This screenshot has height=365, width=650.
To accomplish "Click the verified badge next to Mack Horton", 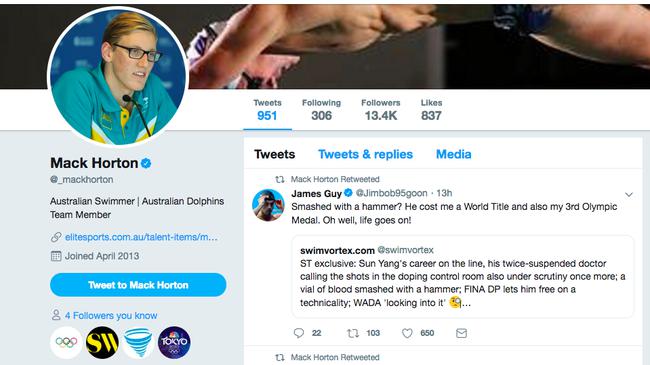I will (146, 163).
